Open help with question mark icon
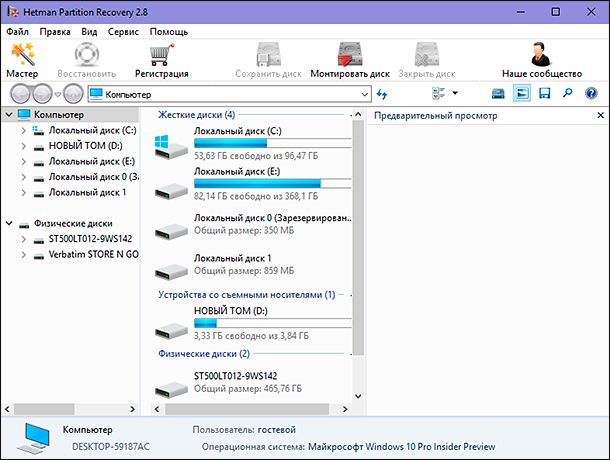 coord(591,93)
